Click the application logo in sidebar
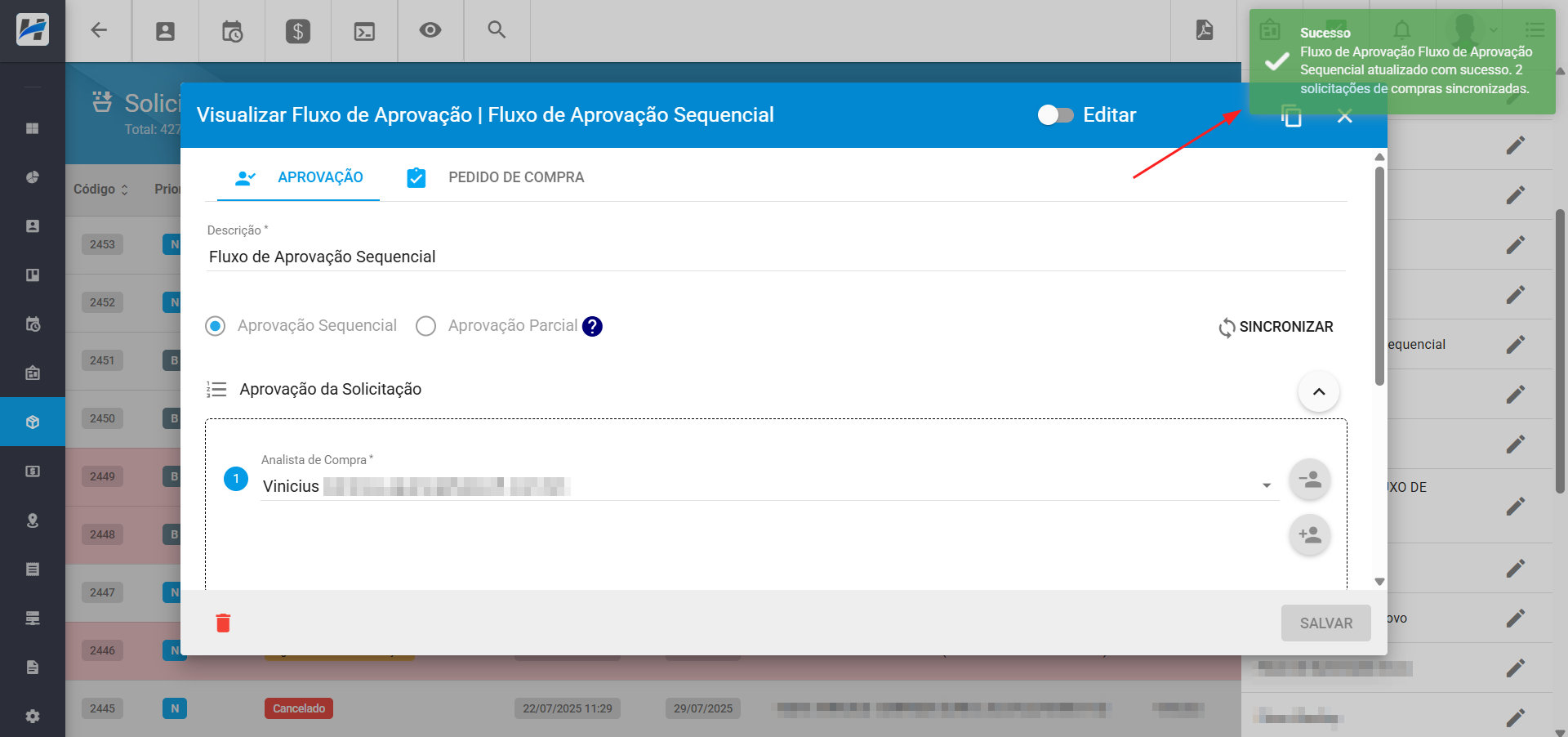The image size is (1568, 737). [x=33, y=30]
